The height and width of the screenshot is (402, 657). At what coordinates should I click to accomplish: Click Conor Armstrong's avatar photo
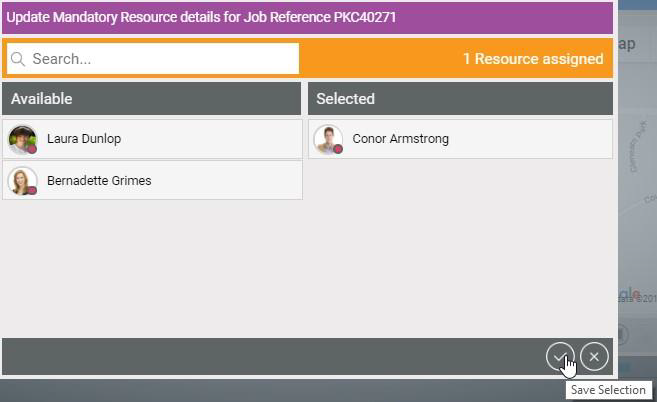click(x=328, y=140)
